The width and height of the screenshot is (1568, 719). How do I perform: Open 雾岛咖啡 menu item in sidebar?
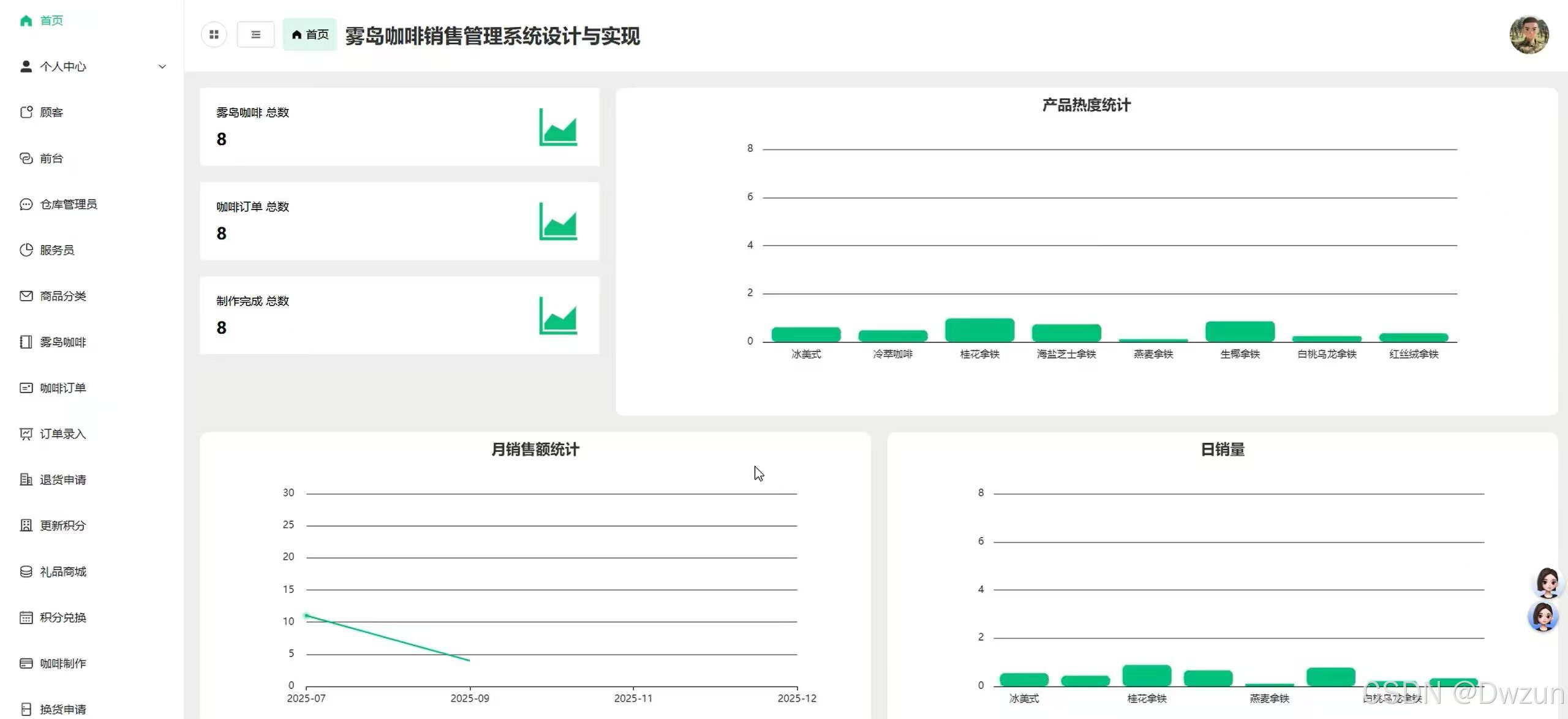point(62,342)
